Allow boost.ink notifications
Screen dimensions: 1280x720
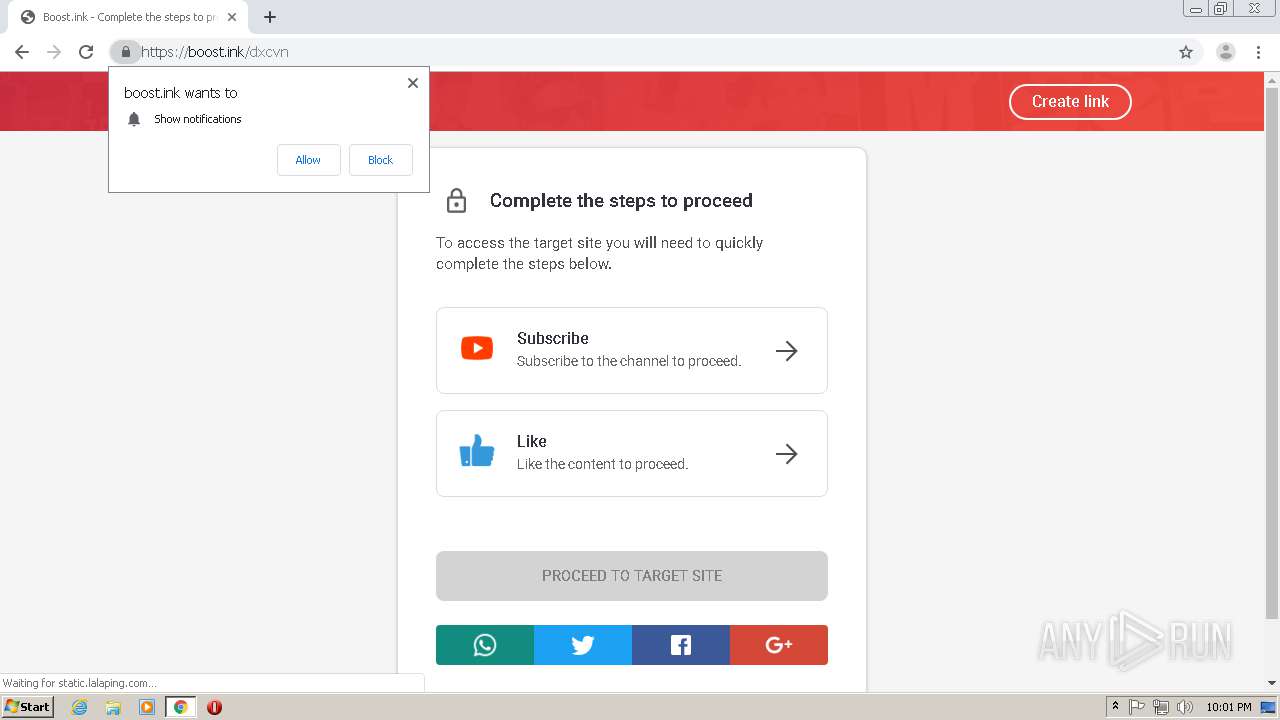point(308,160)
